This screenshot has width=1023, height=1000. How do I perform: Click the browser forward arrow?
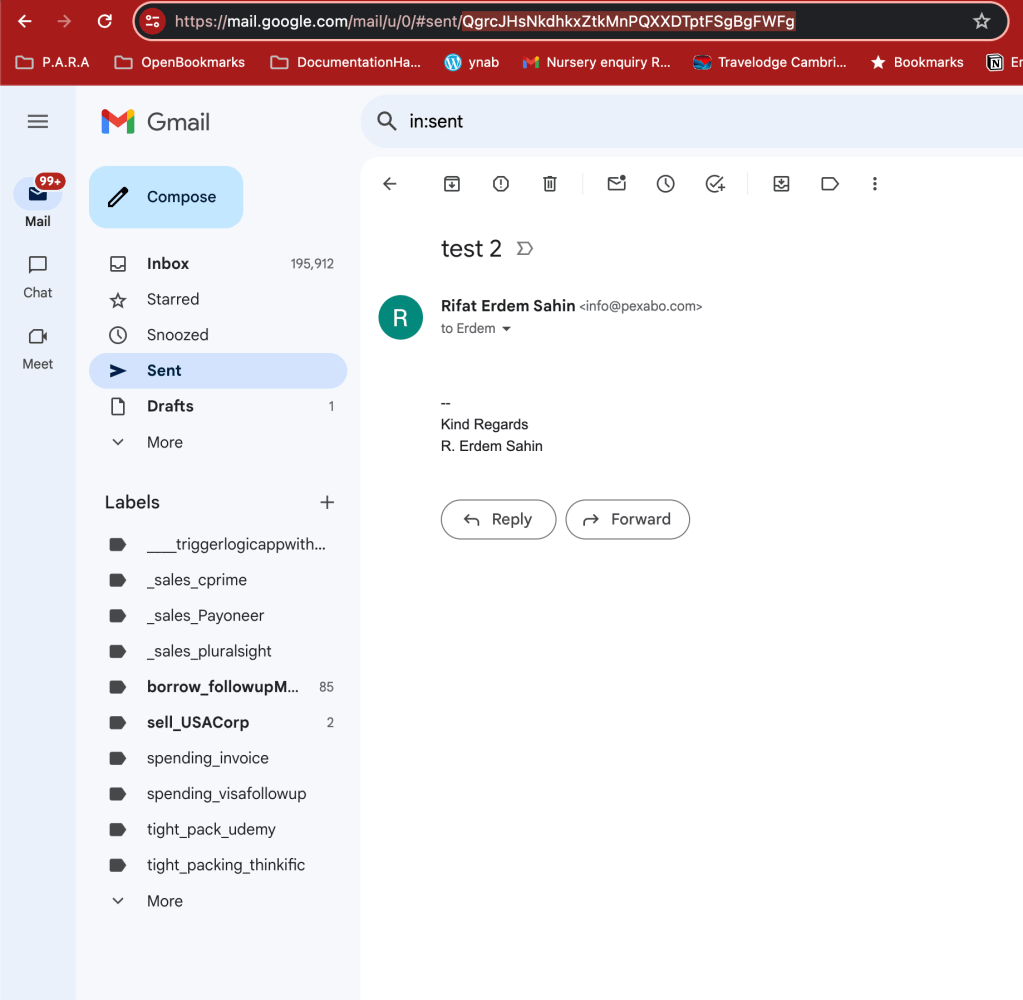(64, 22)
